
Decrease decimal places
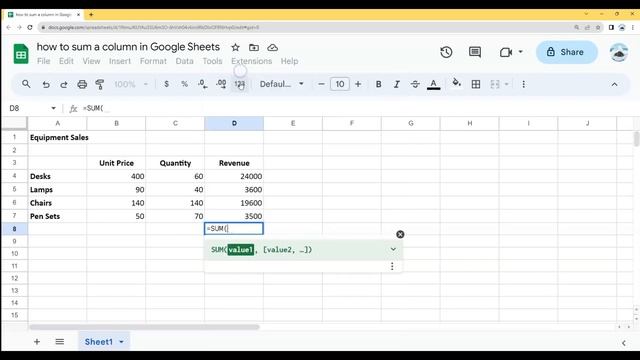pos(202,84)
